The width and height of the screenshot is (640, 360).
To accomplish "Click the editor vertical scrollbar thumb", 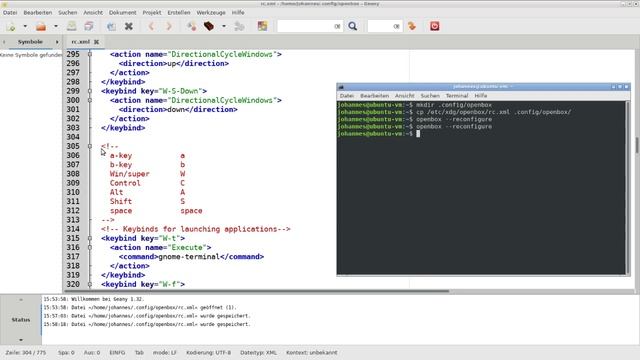I will coord(637,145).
